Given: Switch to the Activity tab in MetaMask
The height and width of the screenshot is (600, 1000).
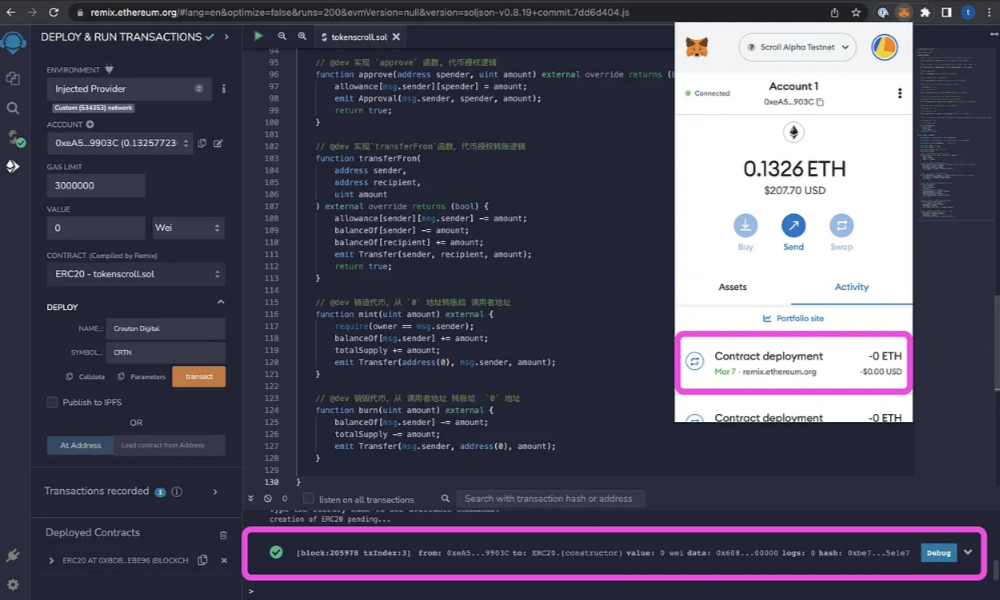Looking at the screenshot, I should [851, 287].
